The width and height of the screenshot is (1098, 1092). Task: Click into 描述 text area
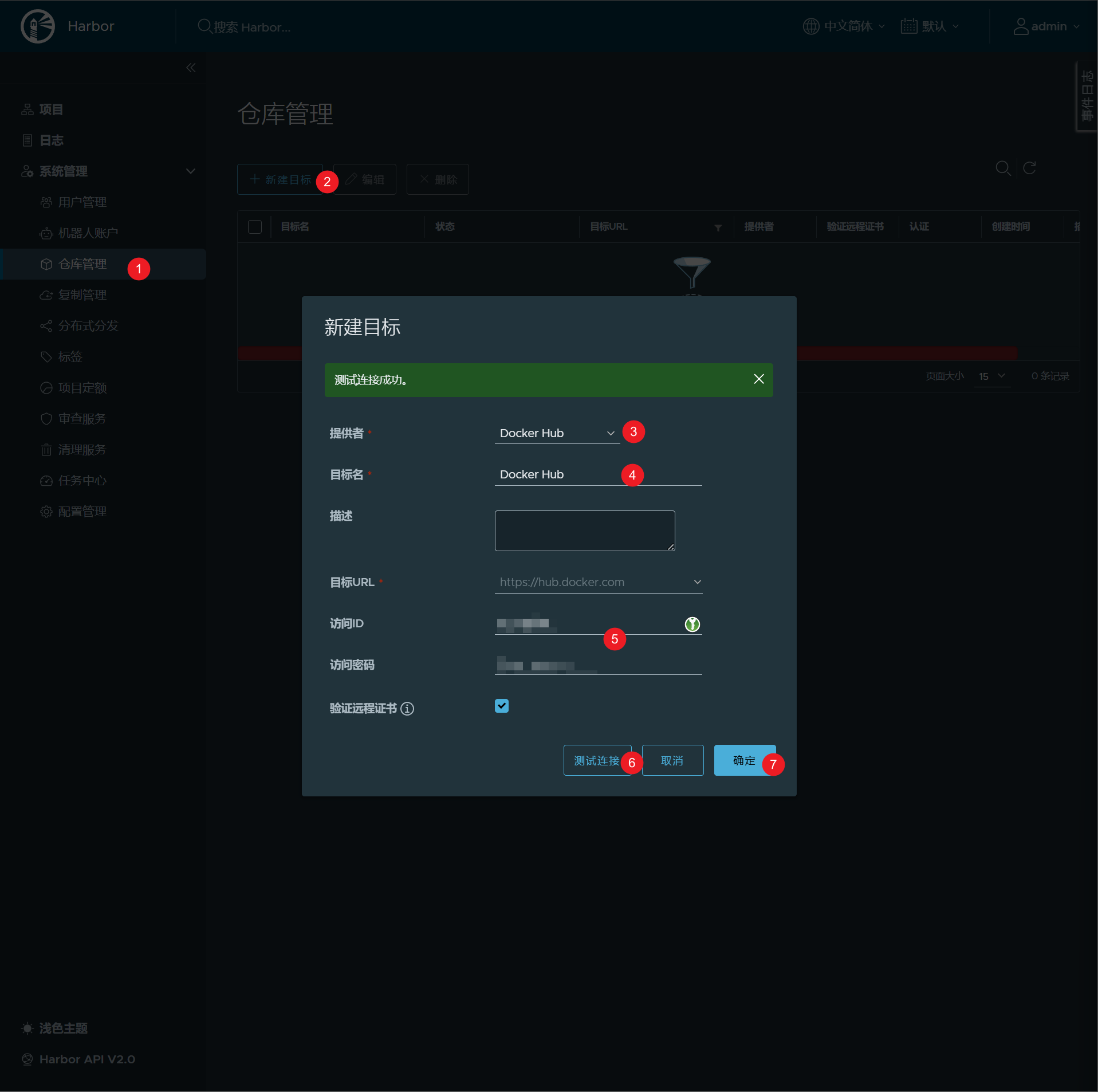[x=585, y=531]
